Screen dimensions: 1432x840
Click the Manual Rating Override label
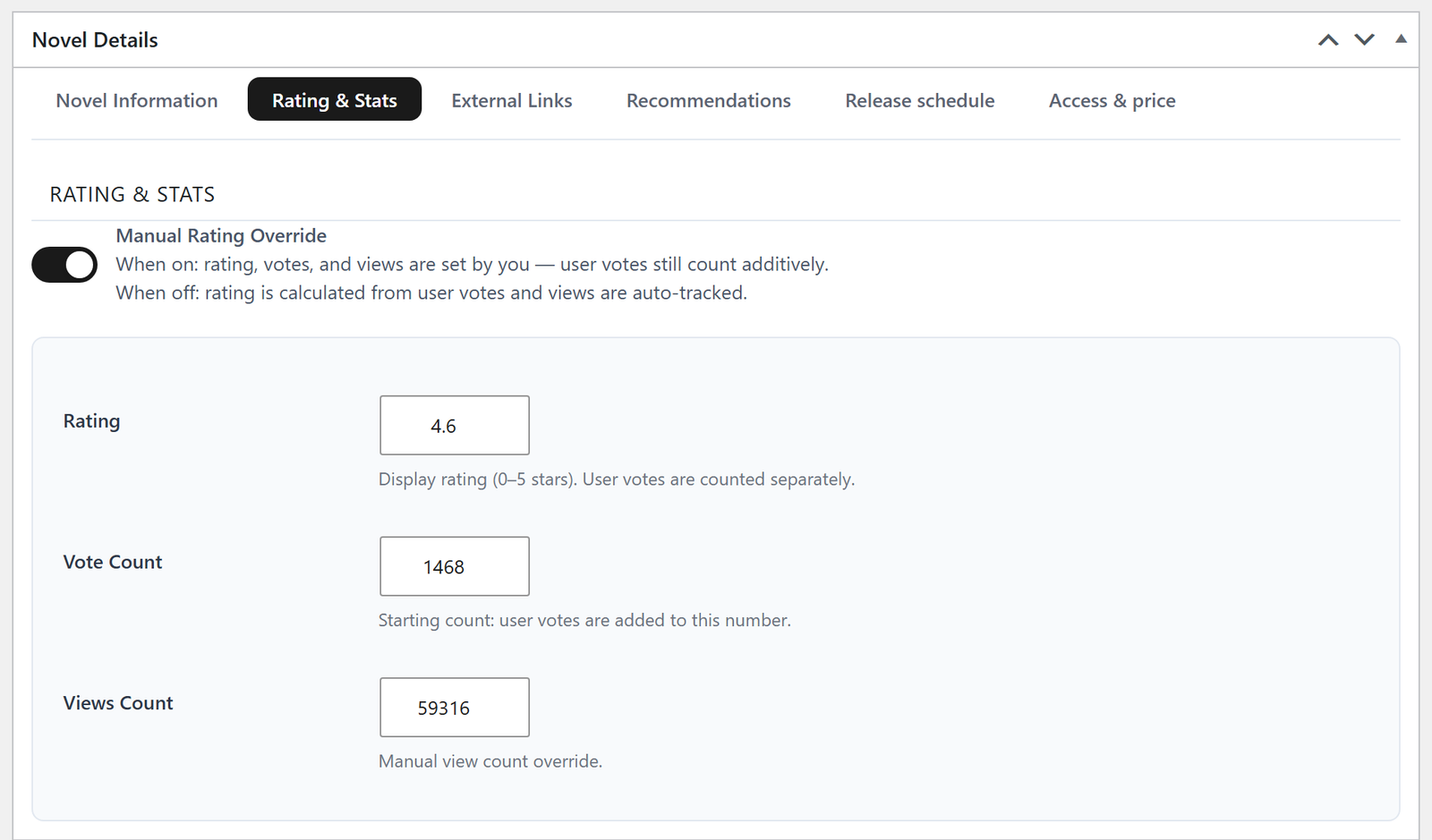pos(221,235)
